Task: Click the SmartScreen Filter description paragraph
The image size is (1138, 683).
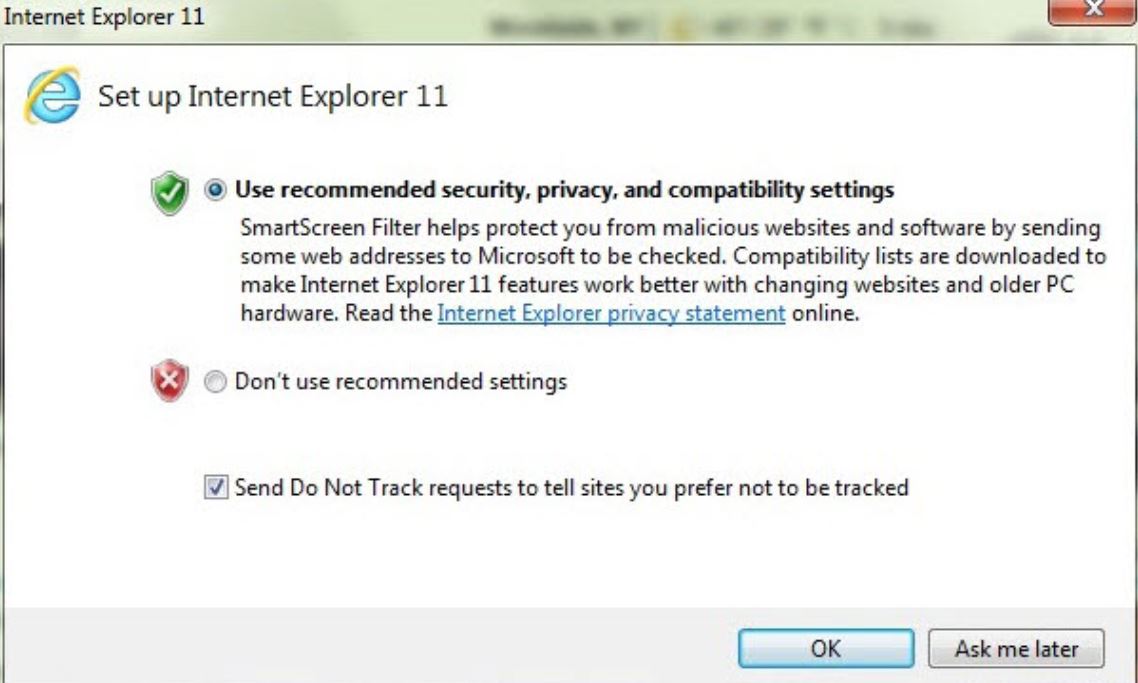Action: click(x=670, y=228)
